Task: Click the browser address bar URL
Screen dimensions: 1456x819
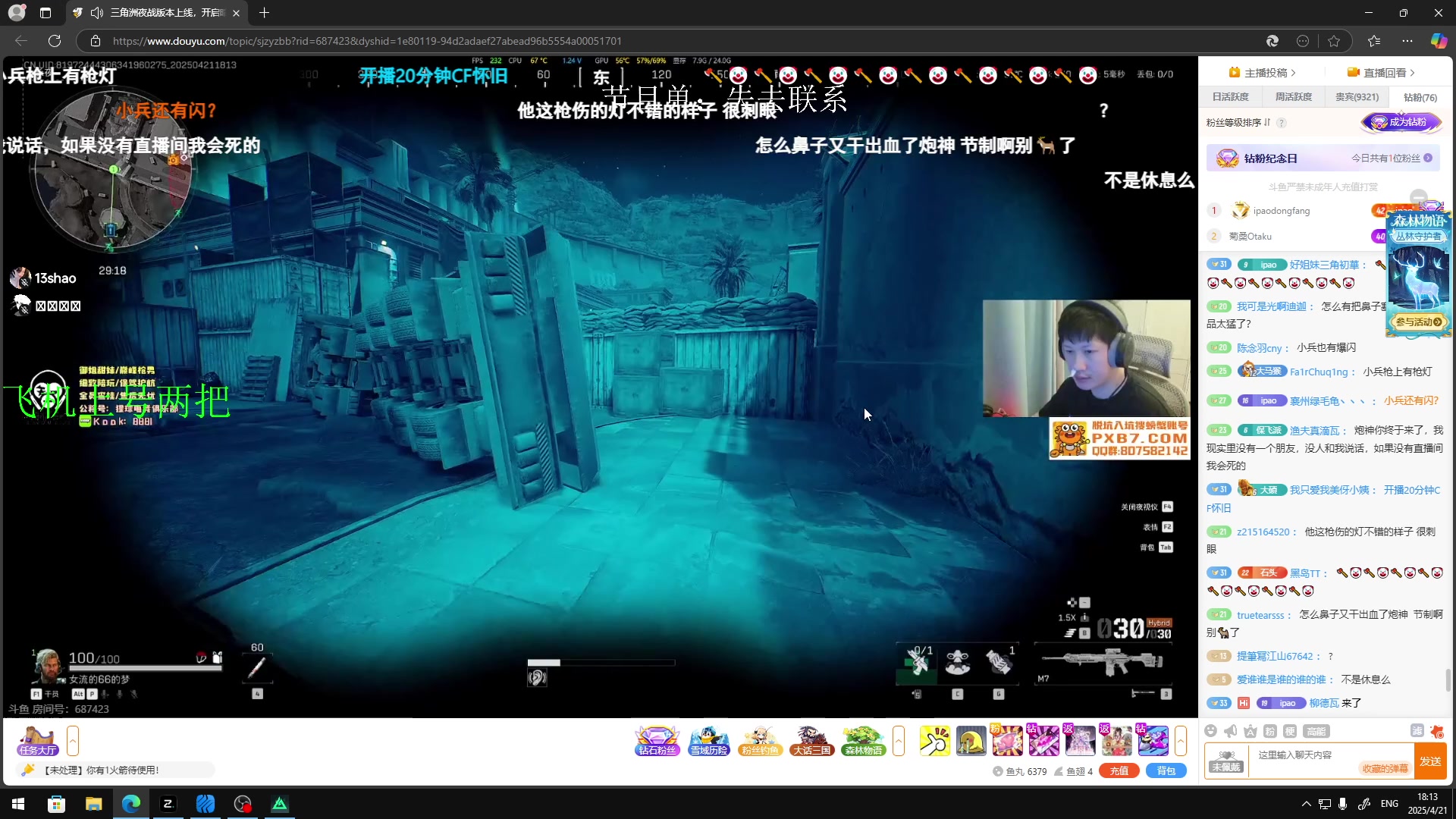Action: pyautogui.click(x=367, y=41)
